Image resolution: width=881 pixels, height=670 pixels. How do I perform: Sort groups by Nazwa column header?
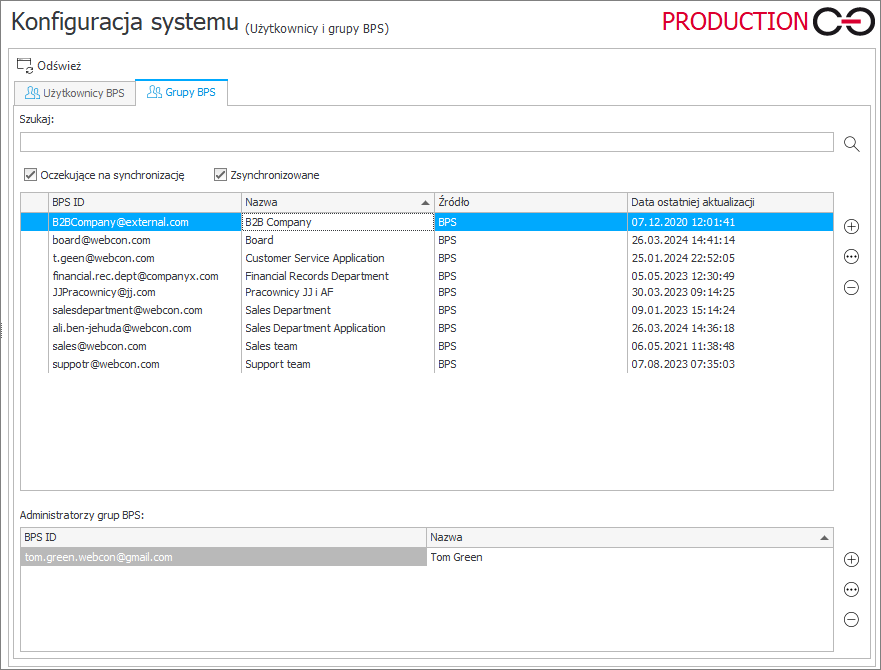tap(338, 202)
